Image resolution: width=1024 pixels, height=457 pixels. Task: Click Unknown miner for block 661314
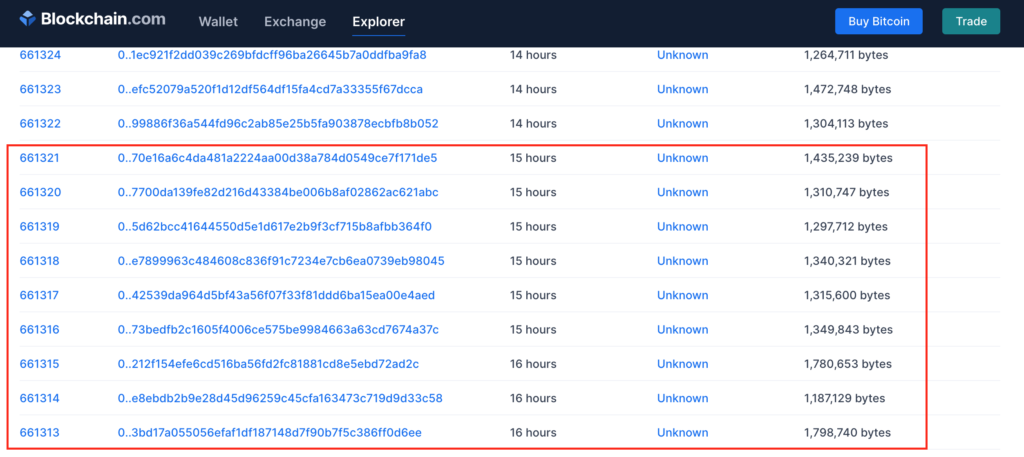tap(682, 398)
